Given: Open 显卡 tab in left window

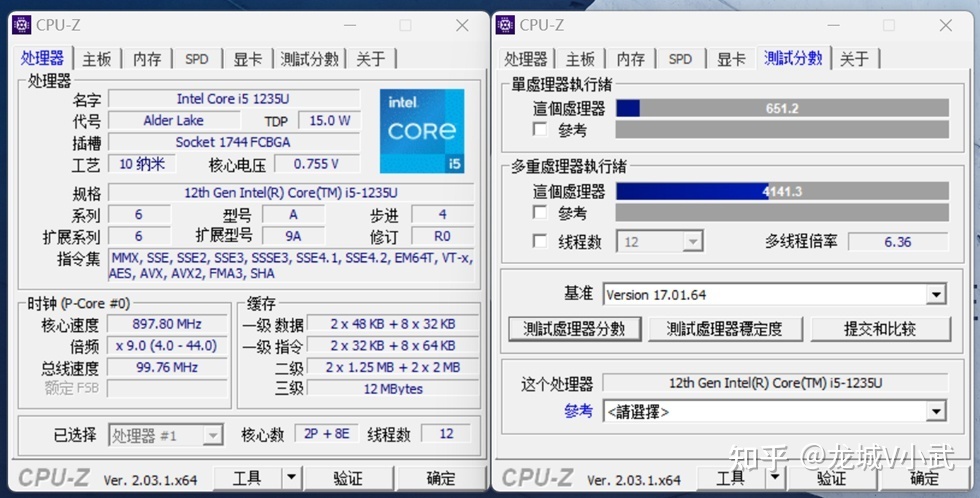Looking at the screenshot, I should [x=248, y=59].
